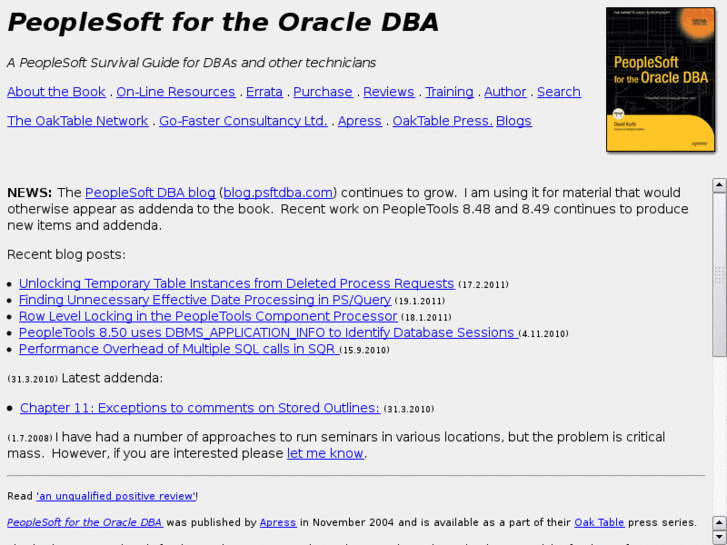Follow the PeopleSoft DBA blog link
The image size is (727, 545).
click(x=150, y=193)
